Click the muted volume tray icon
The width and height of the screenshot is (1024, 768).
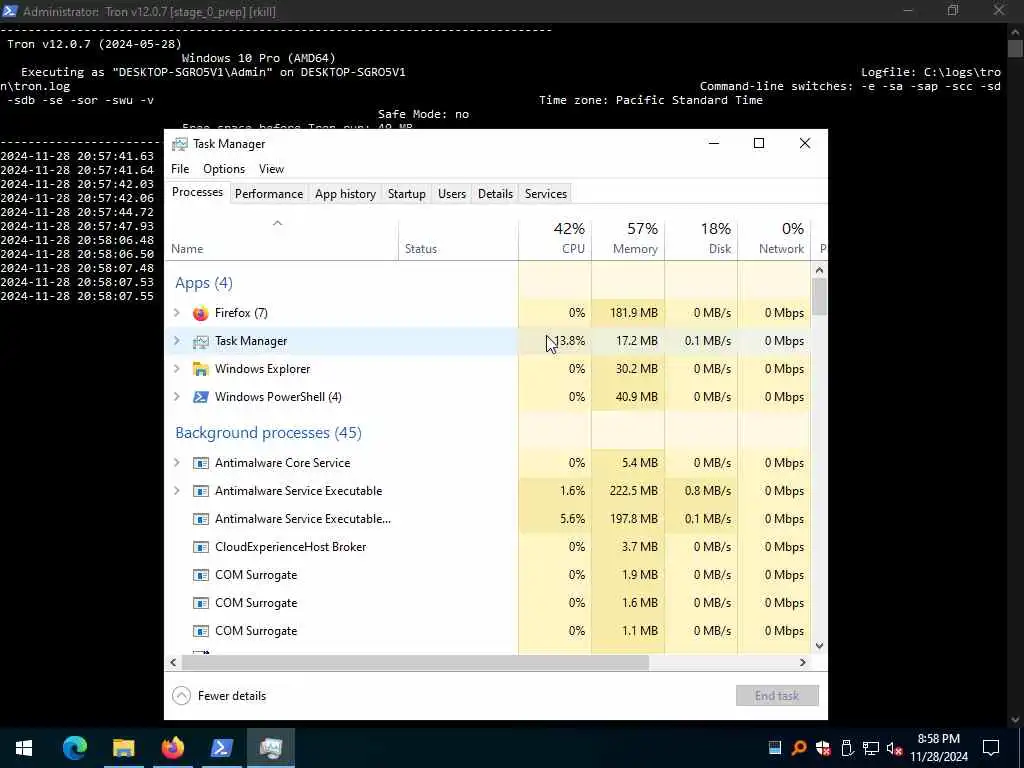tap(895, 748)
